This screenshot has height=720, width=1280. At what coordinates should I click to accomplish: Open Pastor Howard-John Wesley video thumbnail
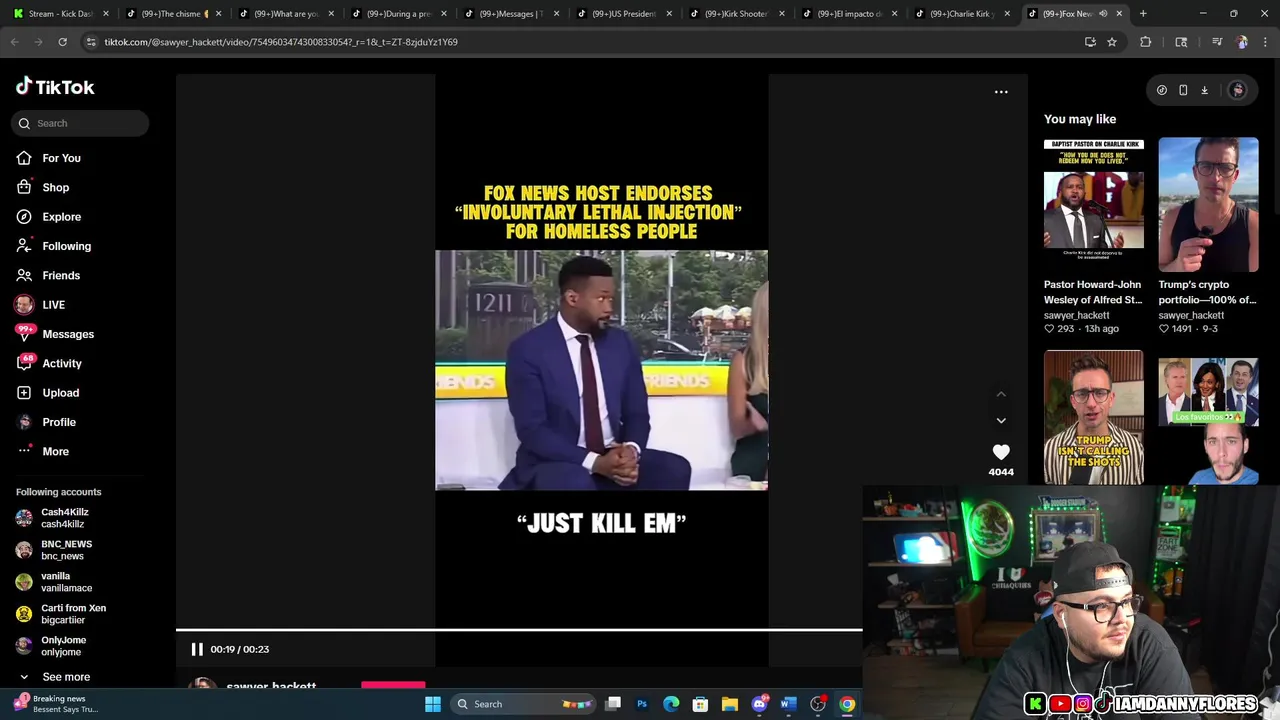pos(1094,205)
